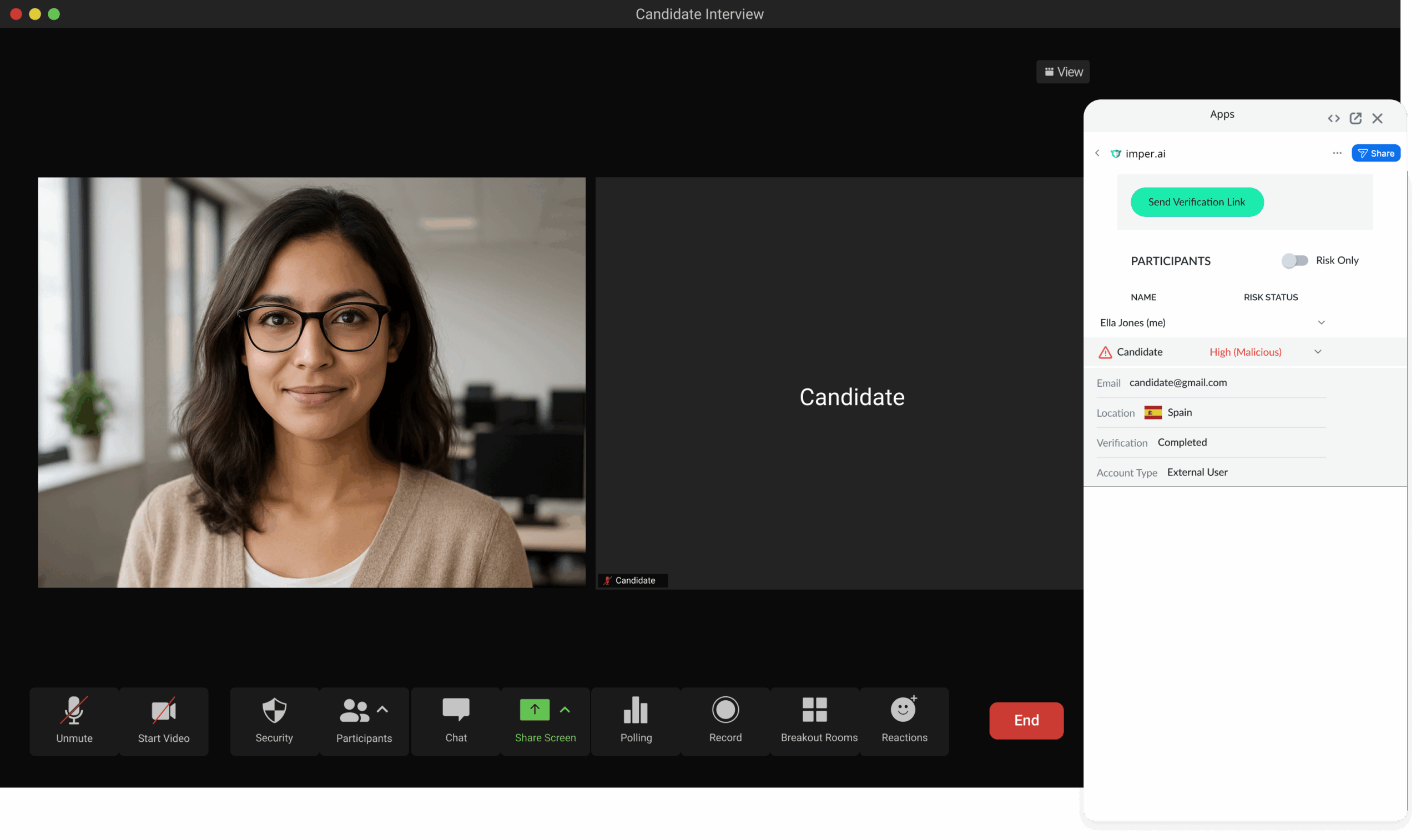Unmute the microphone
Screen dimensions: 1421x840
click(74, 710)
